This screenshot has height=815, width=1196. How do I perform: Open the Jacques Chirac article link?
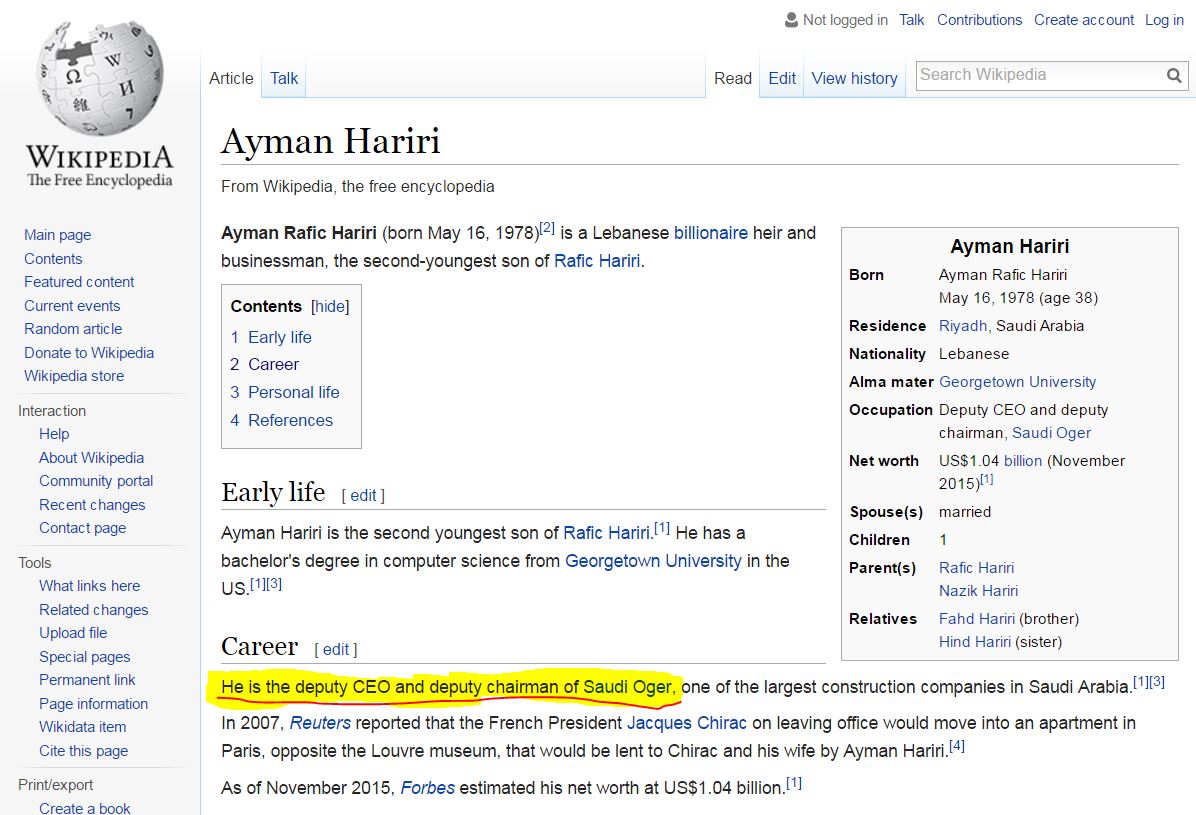687,723
